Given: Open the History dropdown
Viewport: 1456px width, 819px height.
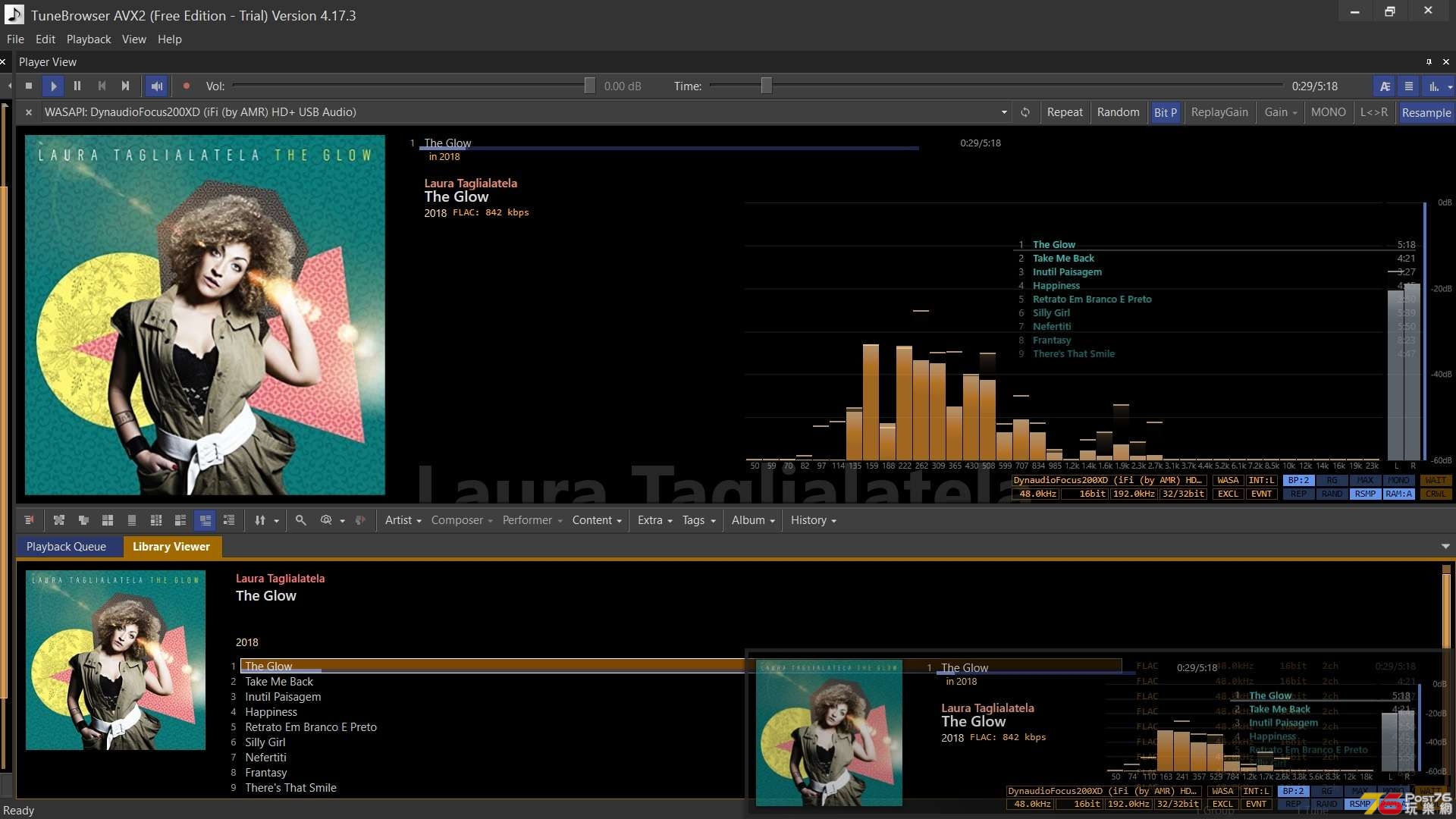Looking at the screenshot, I should click(x=813, y=520).
